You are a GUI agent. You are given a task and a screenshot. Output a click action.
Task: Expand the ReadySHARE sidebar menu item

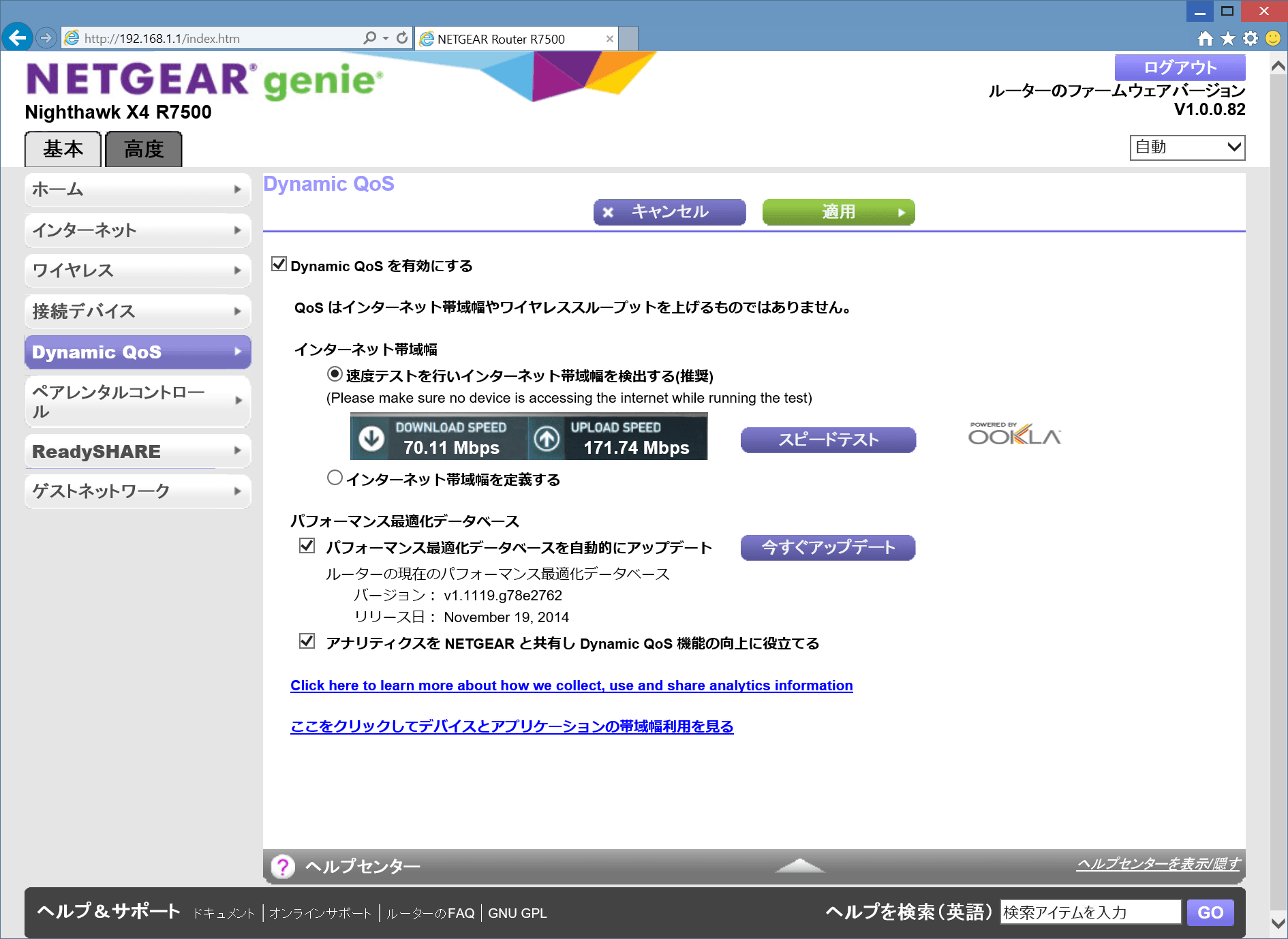click(x=137, y=451)
